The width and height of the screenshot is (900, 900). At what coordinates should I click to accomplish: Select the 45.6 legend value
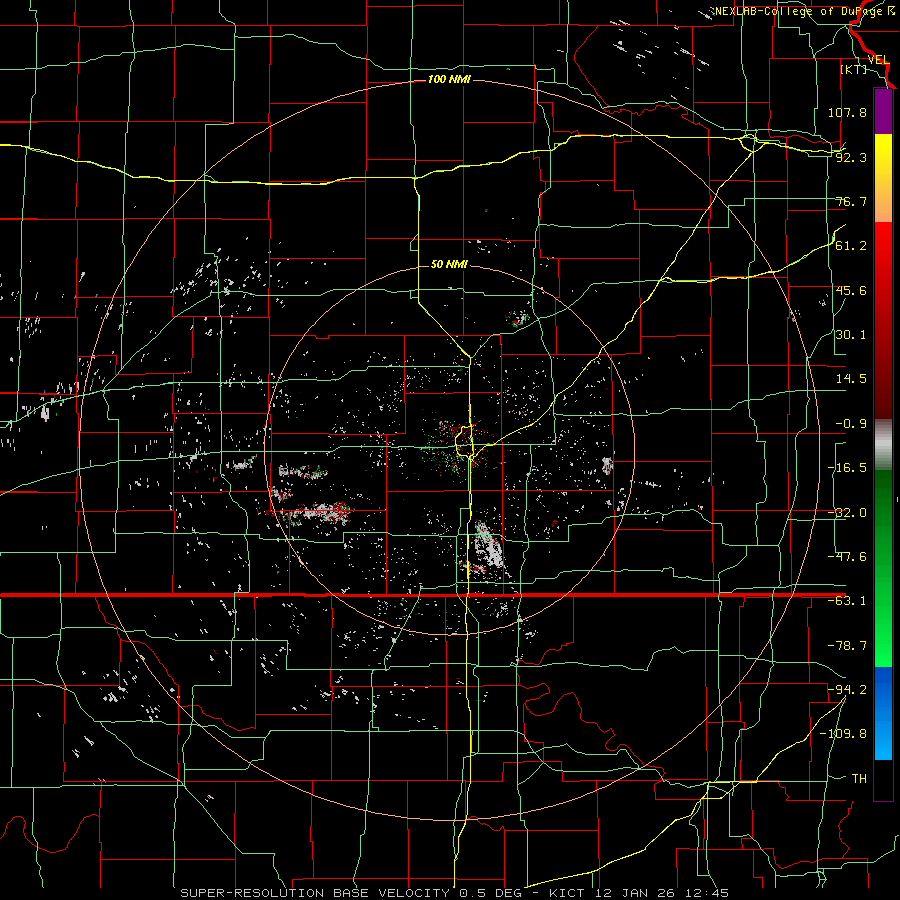coord(851,290)
